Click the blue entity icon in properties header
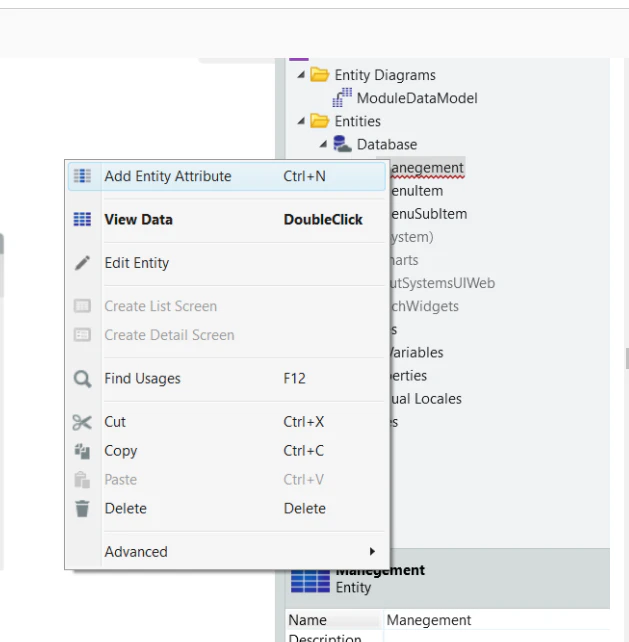The height and width of the screenshot is (642, 629). 310,581
